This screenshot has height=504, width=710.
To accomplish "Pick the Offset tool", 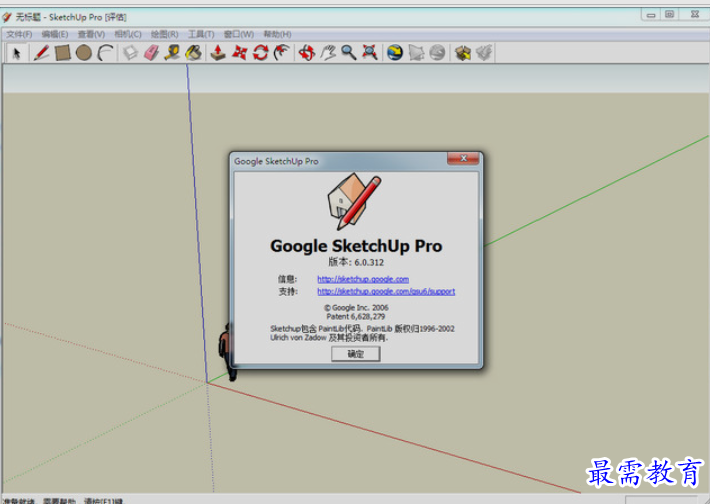I will pos(282,53).
